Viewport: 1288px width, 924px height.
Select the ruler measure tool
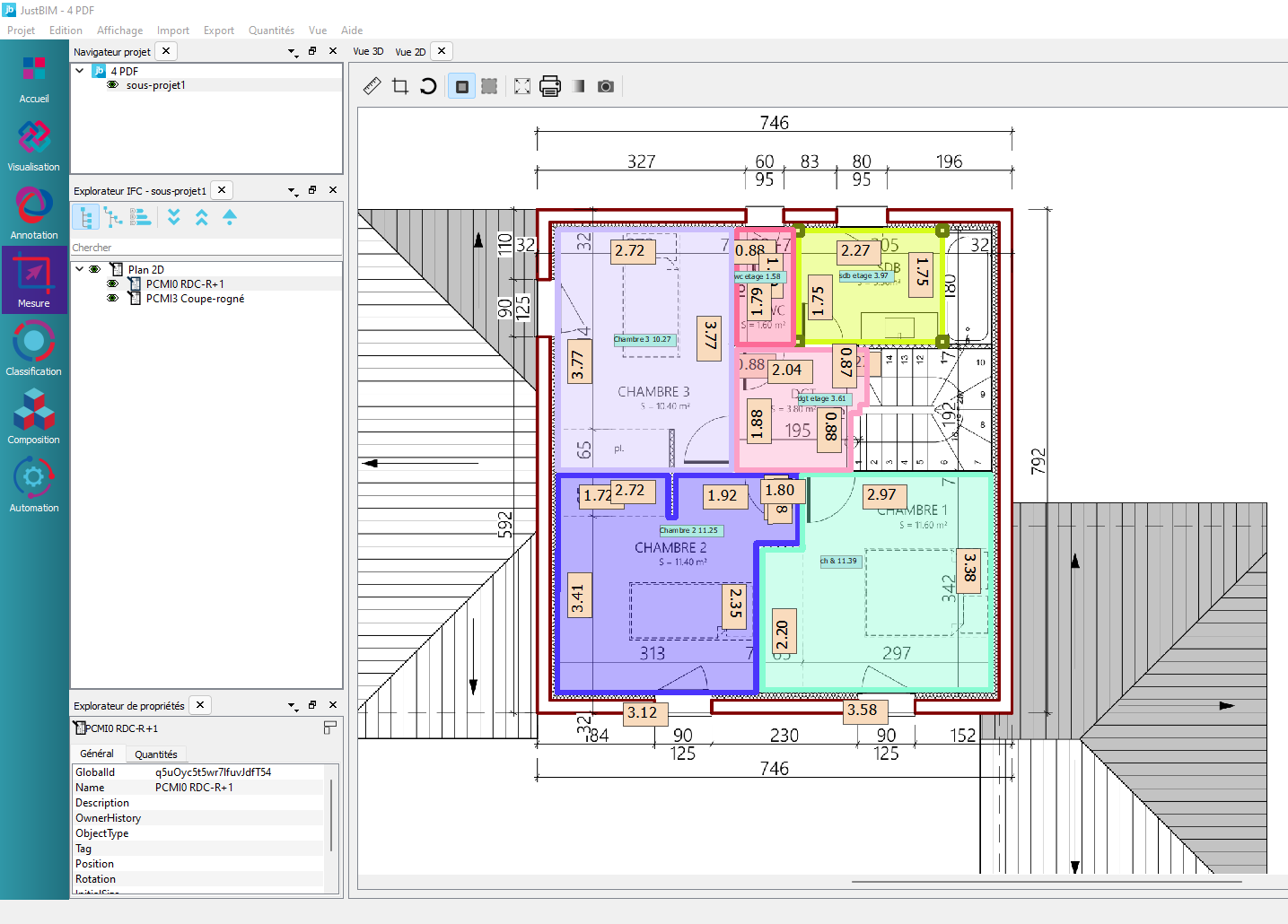(372, 86)
